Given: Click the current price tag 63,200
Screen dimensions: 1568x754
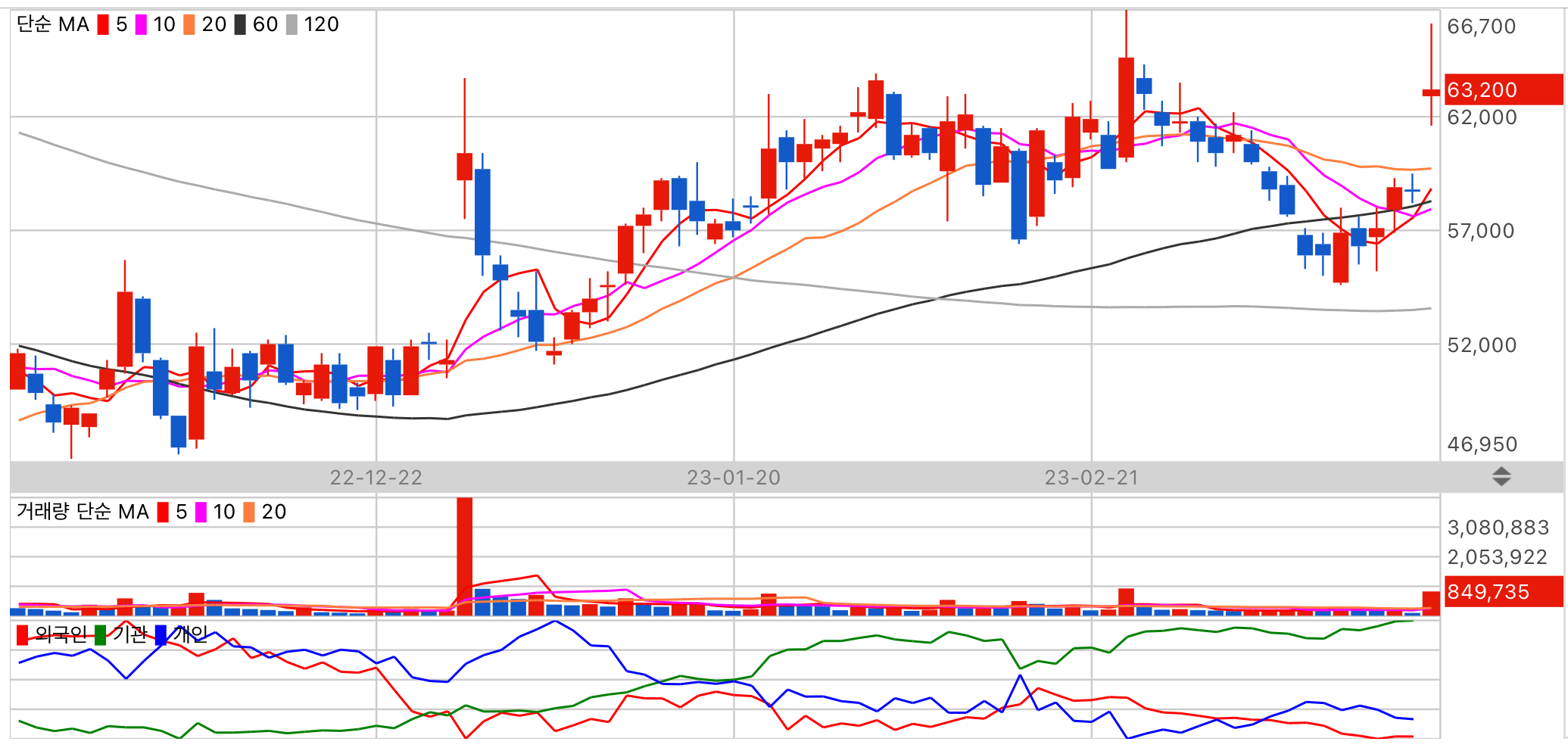Looking at the screenshot, I should [x=1504, y=90].
